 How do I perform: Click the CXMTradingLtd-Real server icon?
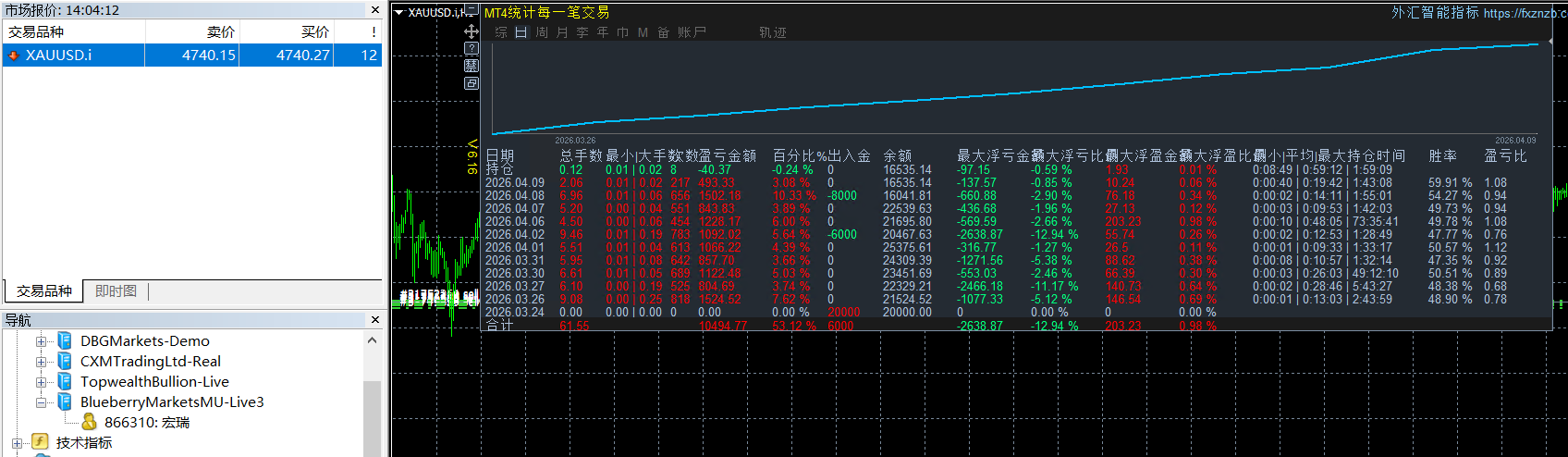65,361
